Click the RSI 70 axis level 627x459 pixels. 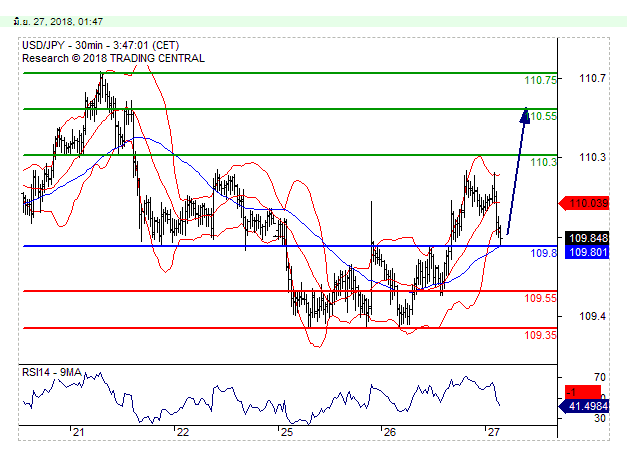pos(599,377)
